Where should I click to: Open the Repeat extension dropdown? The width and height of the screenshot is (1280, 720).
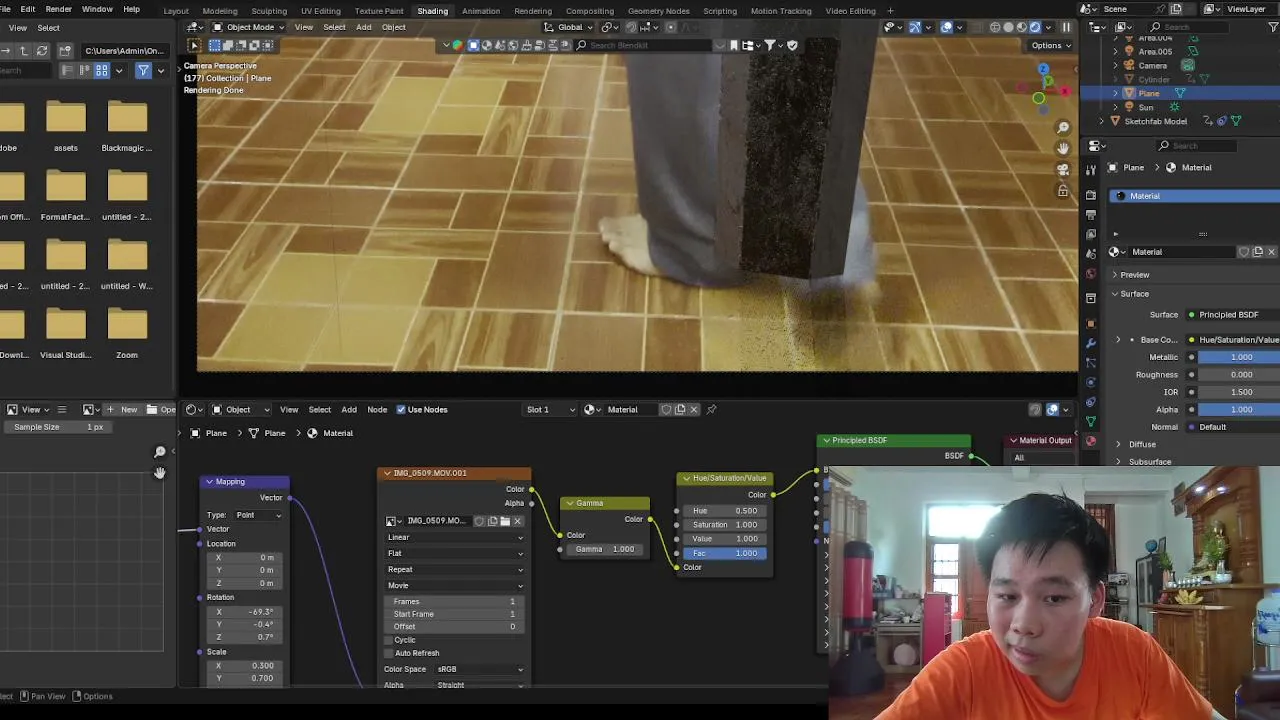(x=455, y=569)
